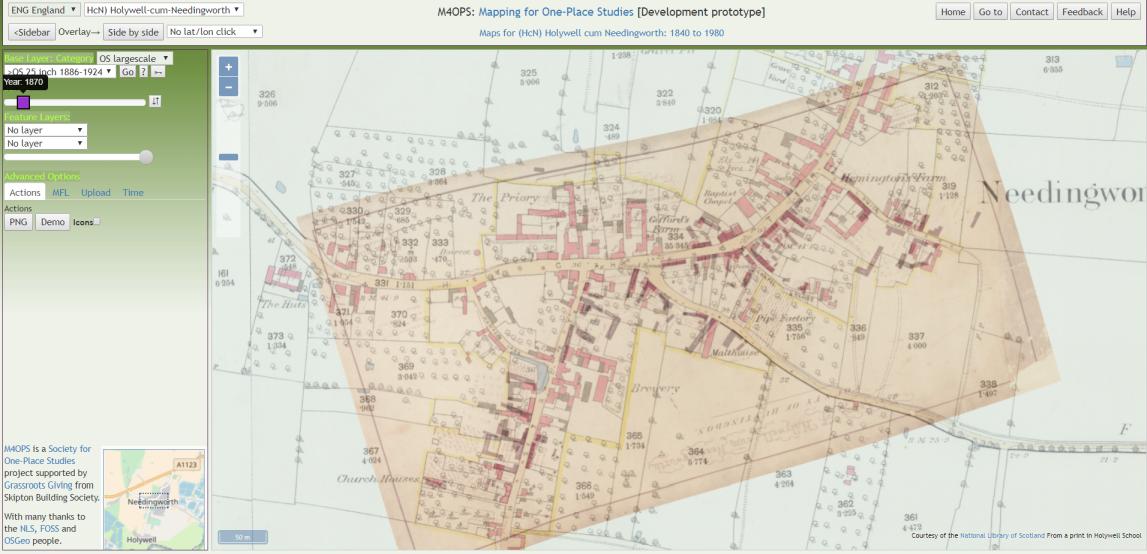Click the Side by side button

(x=133, y=32)
